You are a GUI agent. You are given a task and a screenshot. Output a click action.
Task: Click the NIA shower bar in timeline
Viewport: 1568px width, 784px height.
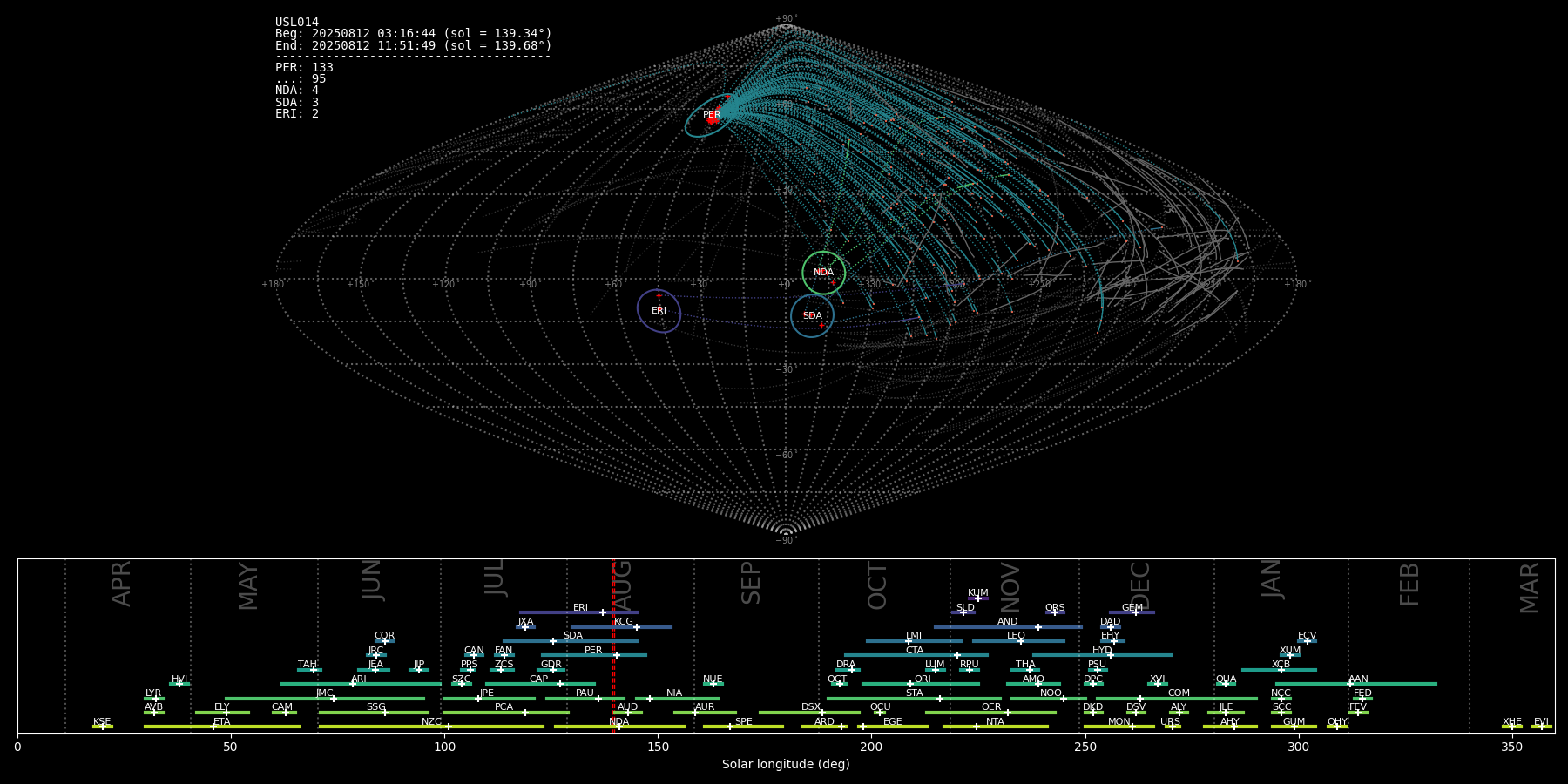point(677,699)
